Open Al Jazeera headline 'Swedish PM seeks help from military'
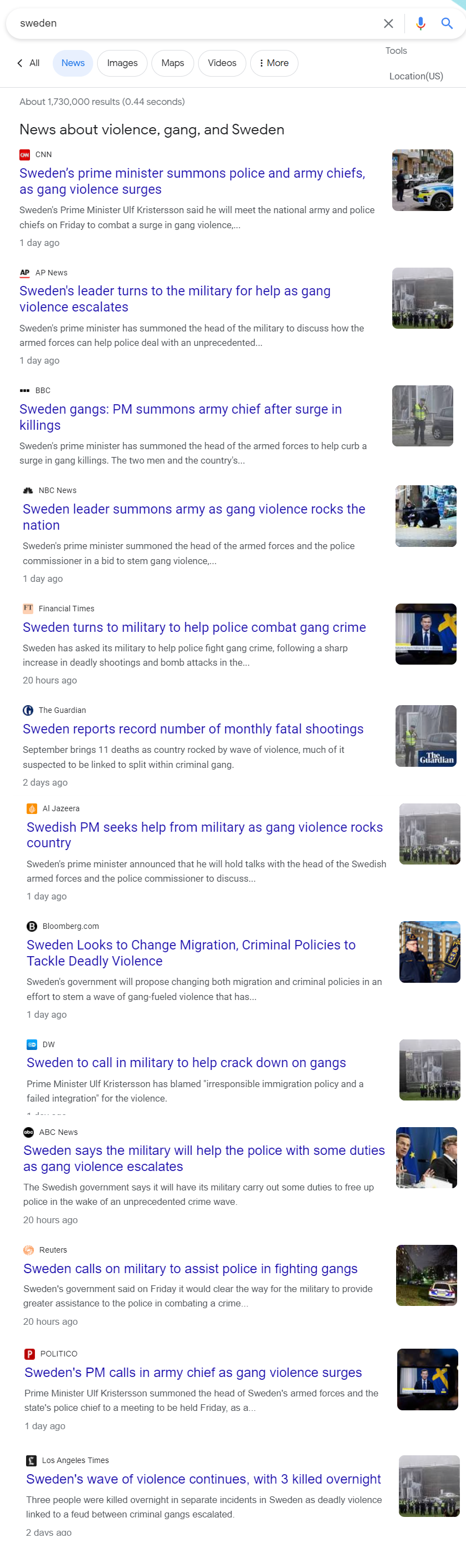Image resolution: width=466 pixels, height=1568 pixels. point(205,835)
